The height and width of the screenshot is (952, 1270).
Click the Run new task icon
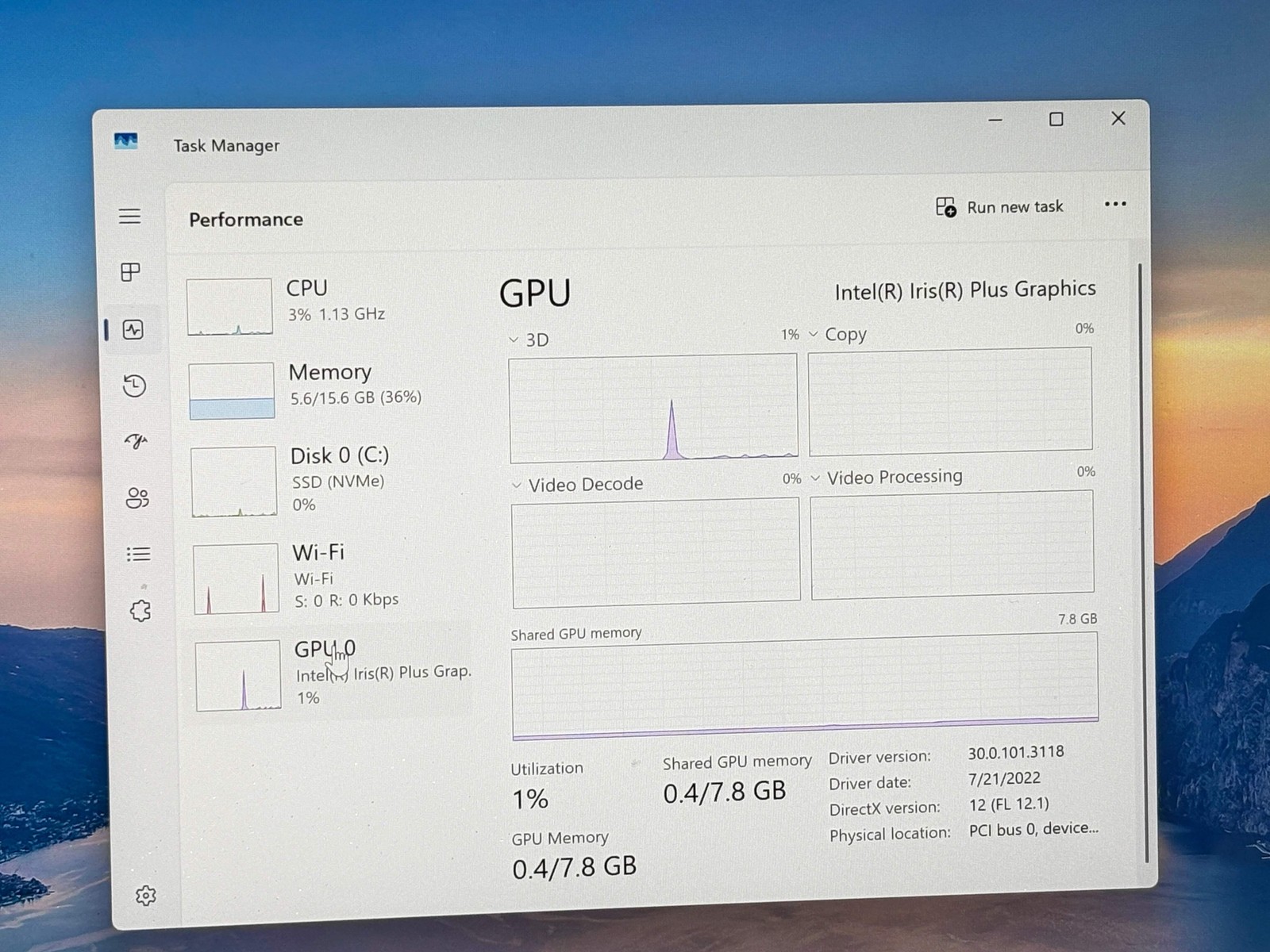(x=945, y=207)
